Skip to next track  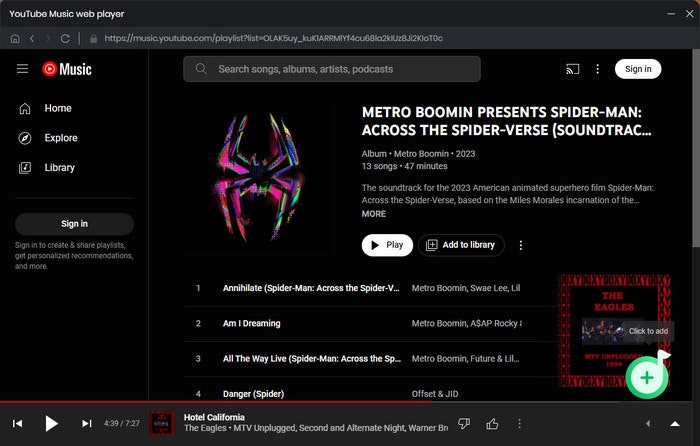(x=87, y=423)
